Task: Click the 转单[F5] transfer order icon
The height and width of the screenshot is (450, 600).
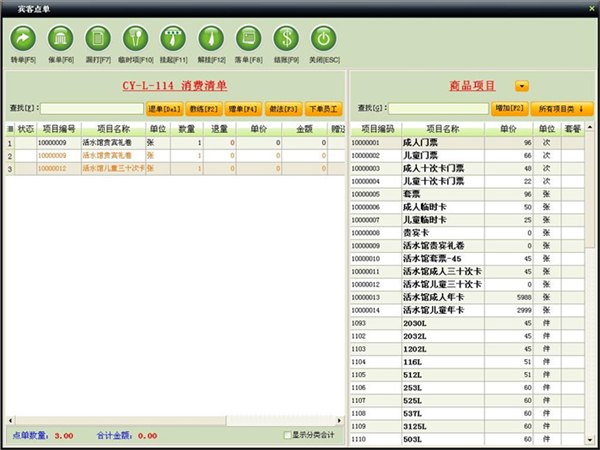Action: pyautogui.click(x=23, y=39)
